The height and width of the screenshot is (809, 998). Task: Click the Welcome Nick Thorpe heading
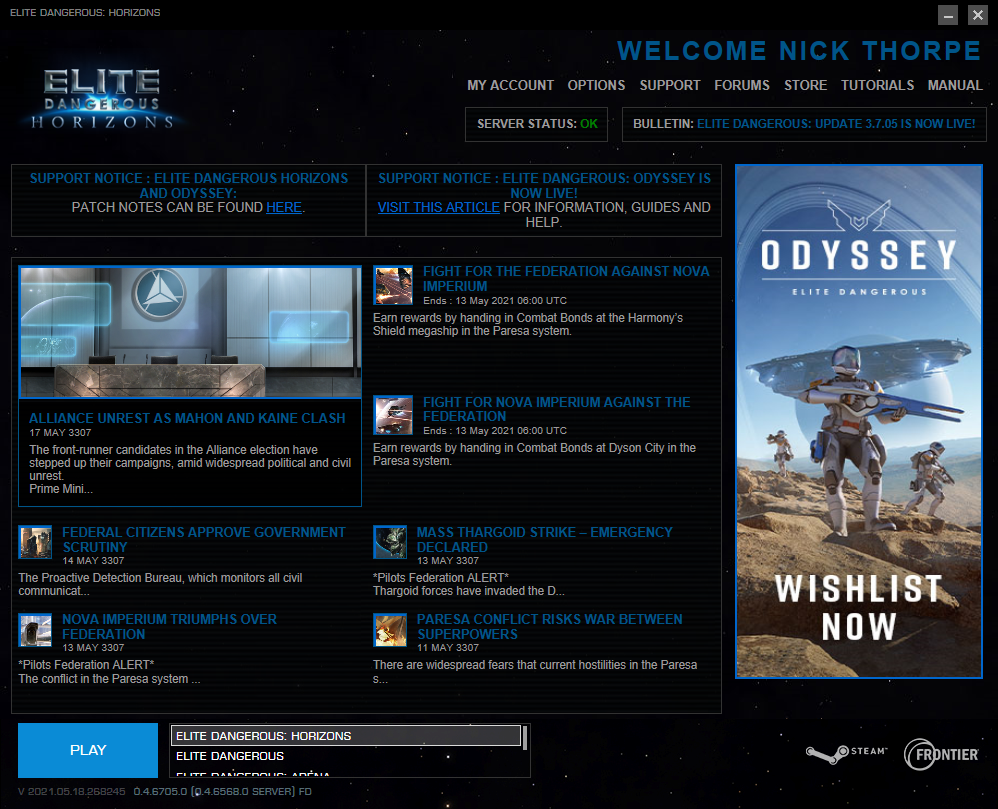[799, 51]
